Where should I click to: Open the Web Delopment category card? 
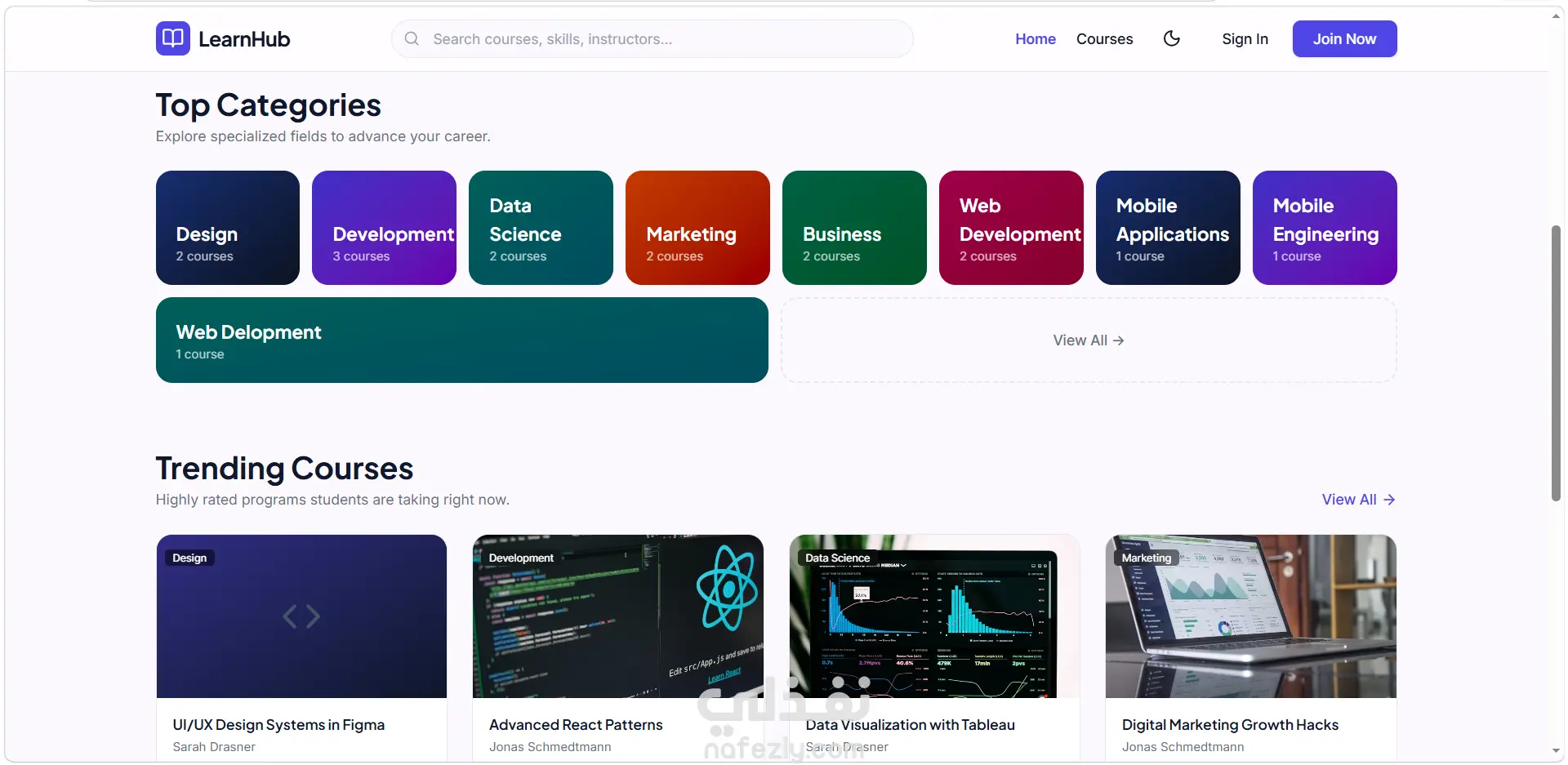462,340
